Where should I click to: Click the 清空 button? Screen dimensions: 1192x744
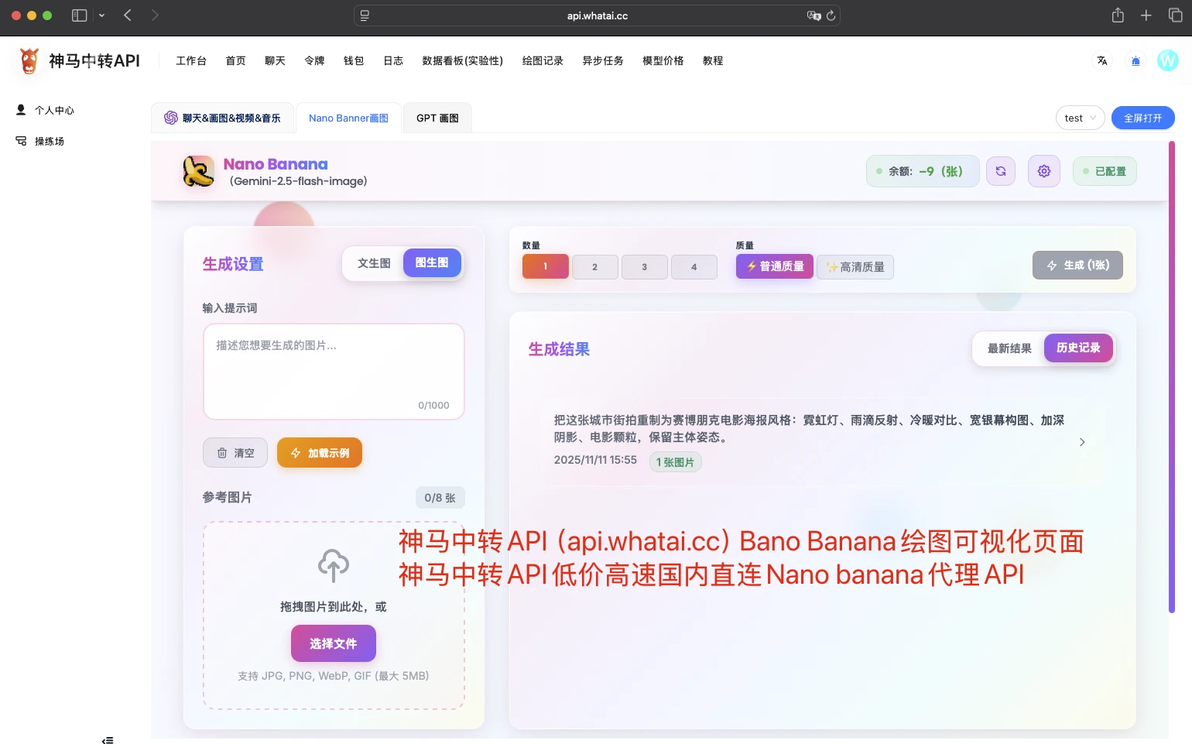(235, 453)
